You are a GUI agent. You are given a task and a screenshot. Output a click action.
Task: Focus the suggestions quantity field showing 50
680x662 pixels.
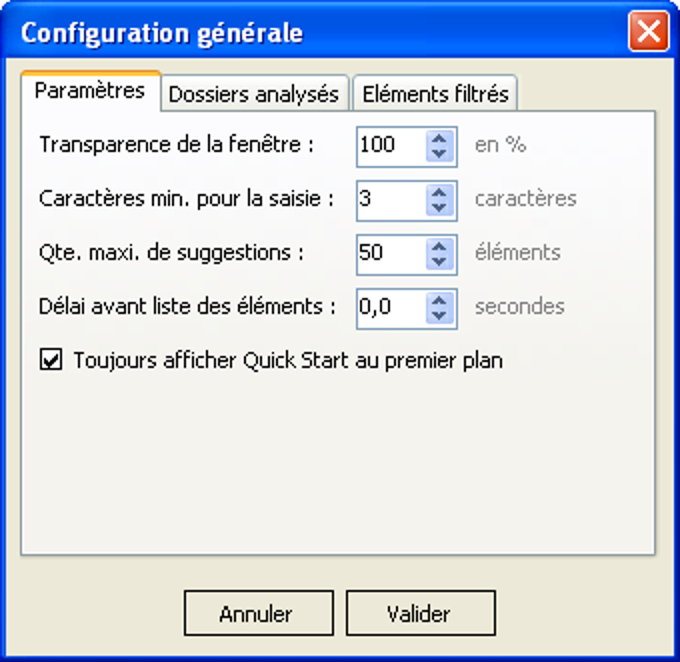click(391, 255)
